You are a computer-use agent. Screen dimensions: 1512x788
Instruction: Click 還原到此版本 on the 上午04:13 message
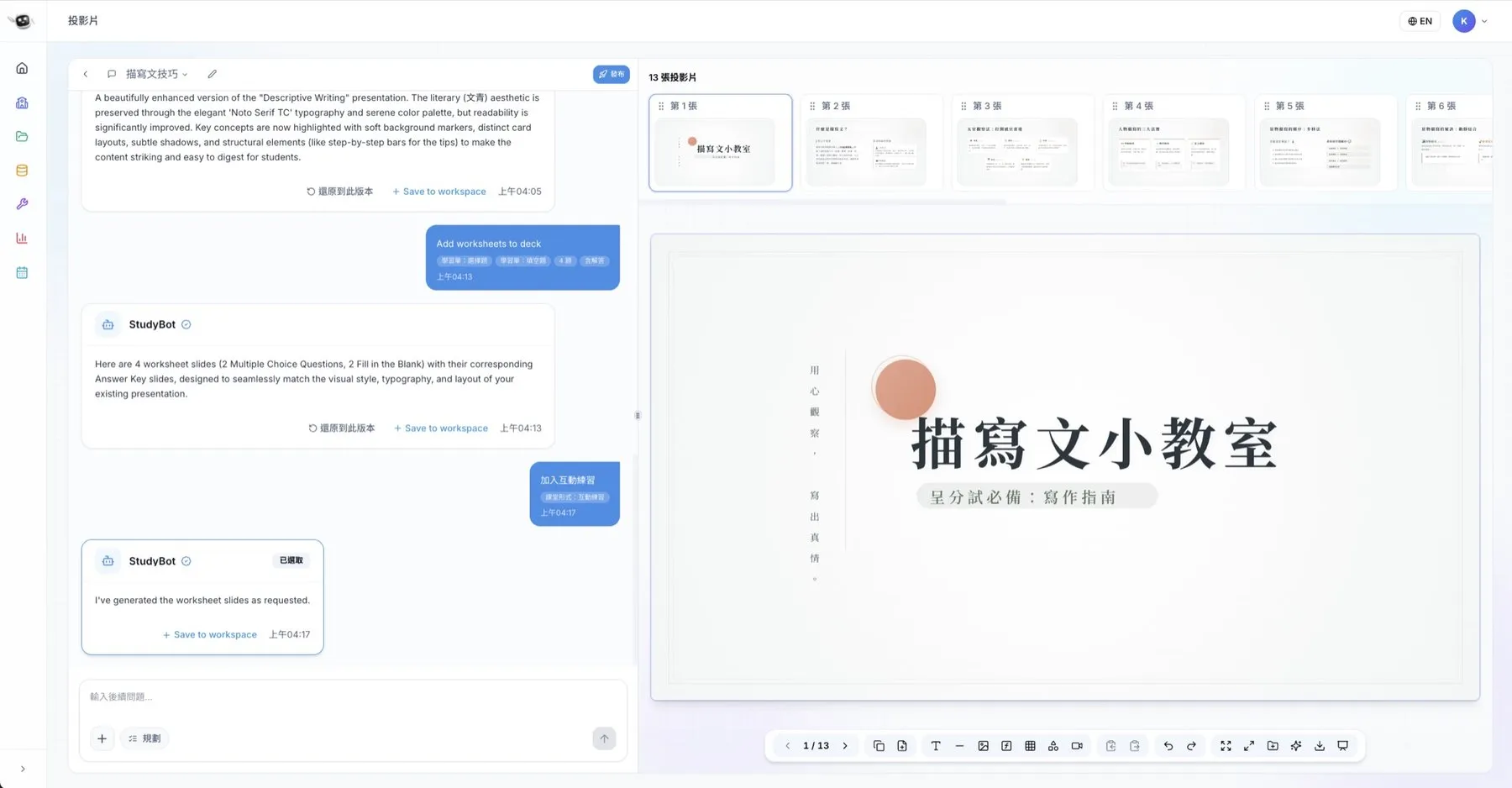(x=342, y=428)
